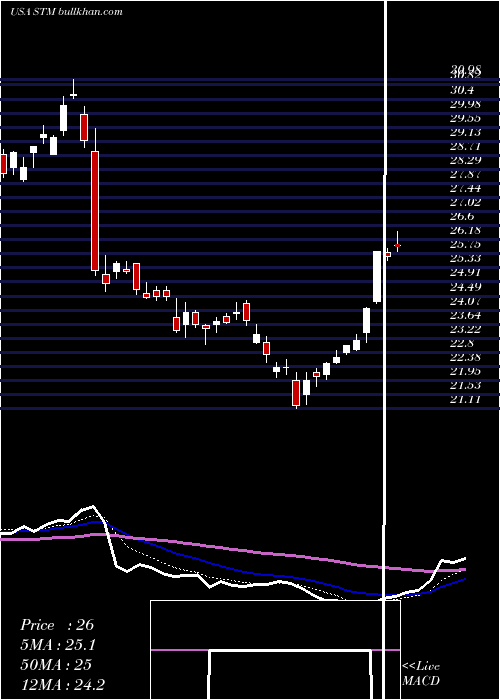Click the 28.29 price axis label
The width and height of the screenshot is (500, 700).
click(466, 161)
